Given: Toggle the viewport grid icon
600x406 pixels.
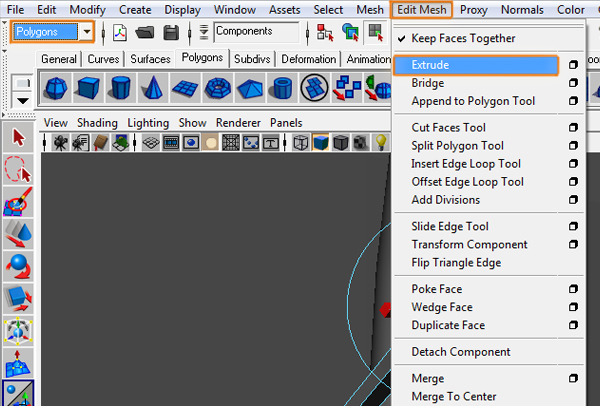Looking at the screenshot, I should (x=151, y=143).
